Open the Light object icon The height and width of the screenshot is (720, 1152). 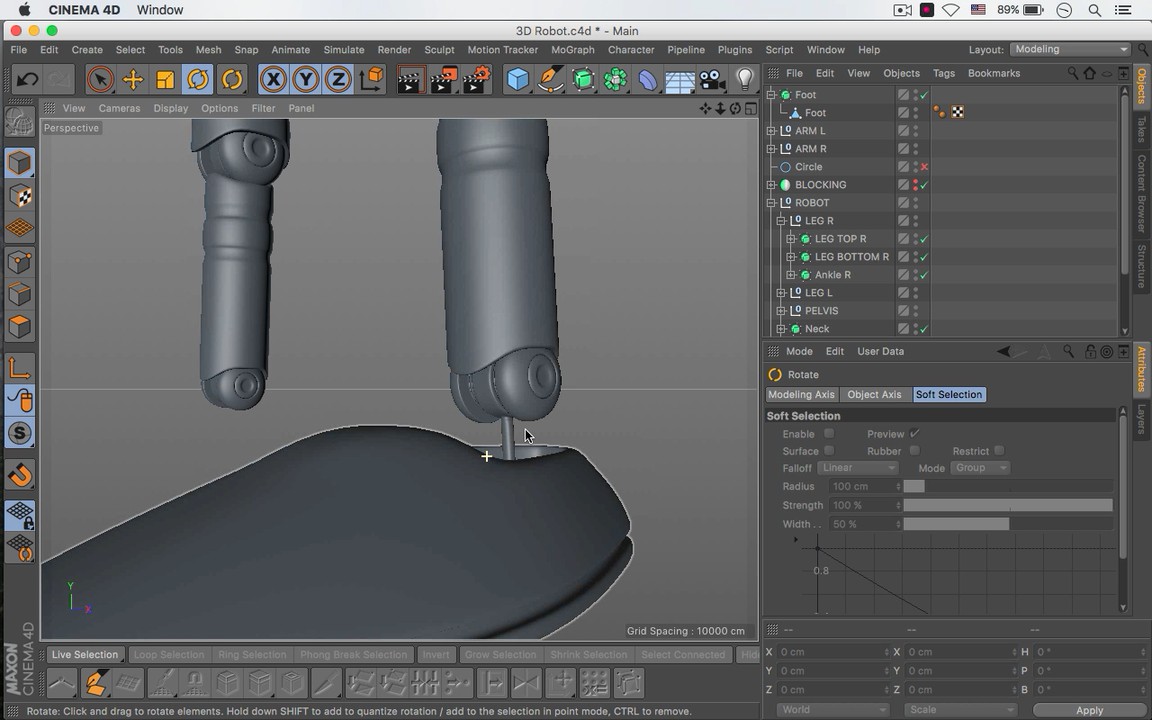point(745,80)
